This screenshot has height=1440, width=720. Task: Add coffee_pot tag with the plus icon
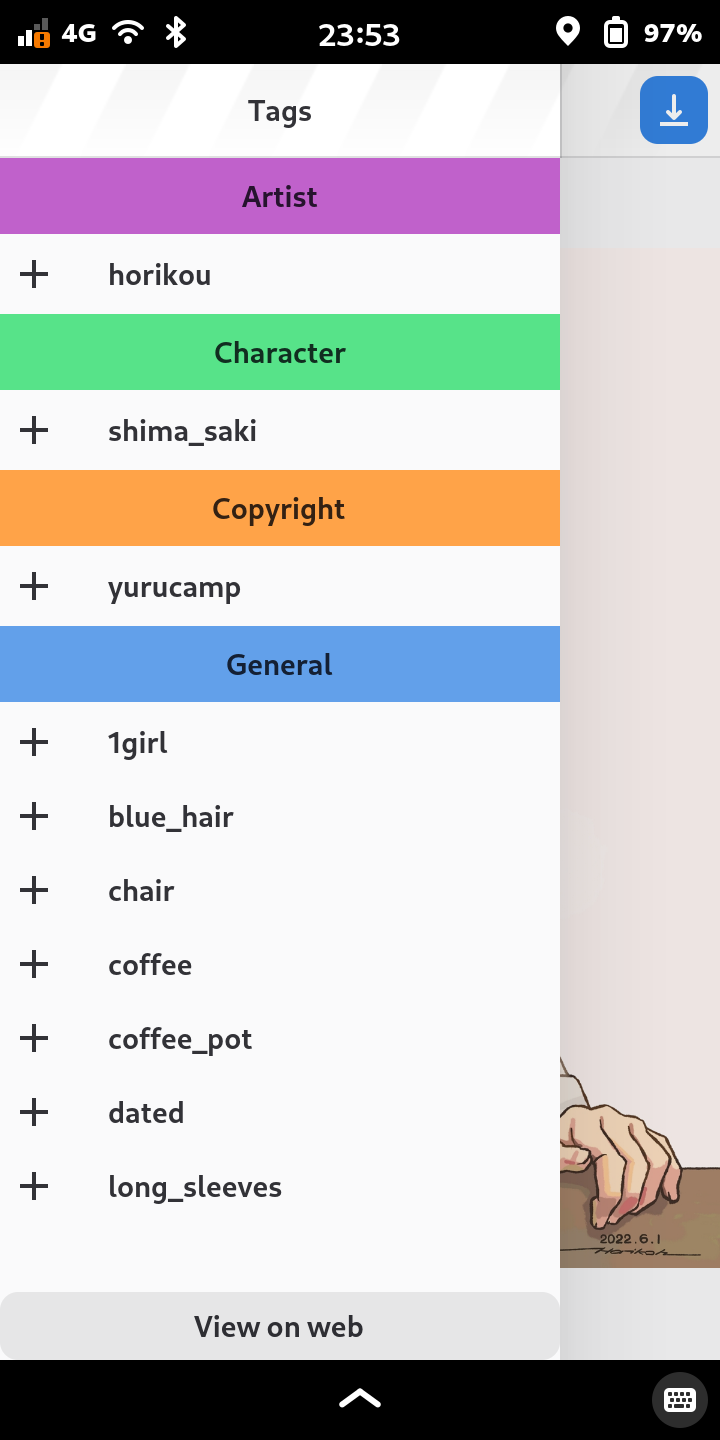click(34, 1038)
